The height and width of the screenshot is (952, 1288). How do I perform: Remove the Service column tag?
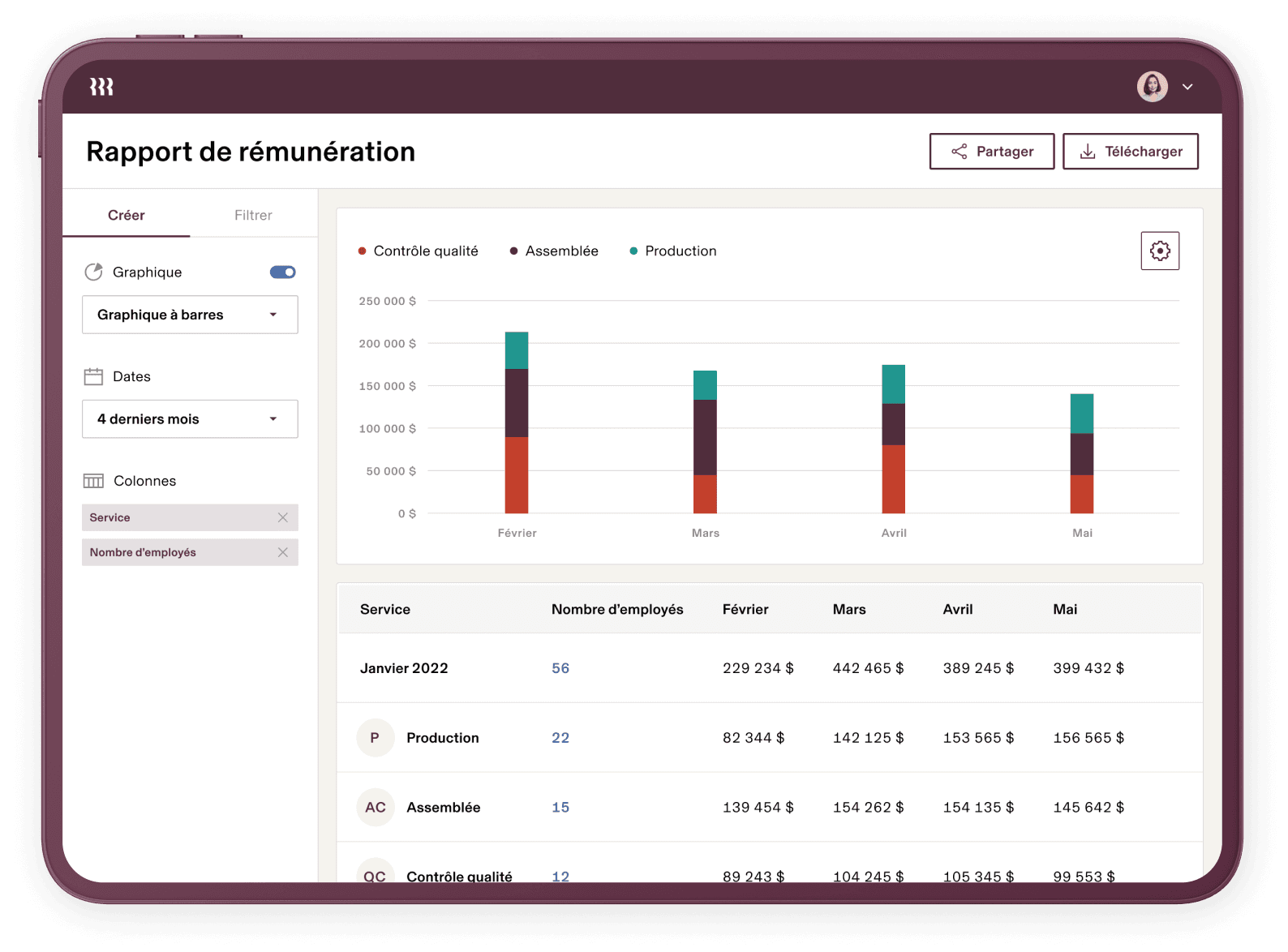(282, 517)
